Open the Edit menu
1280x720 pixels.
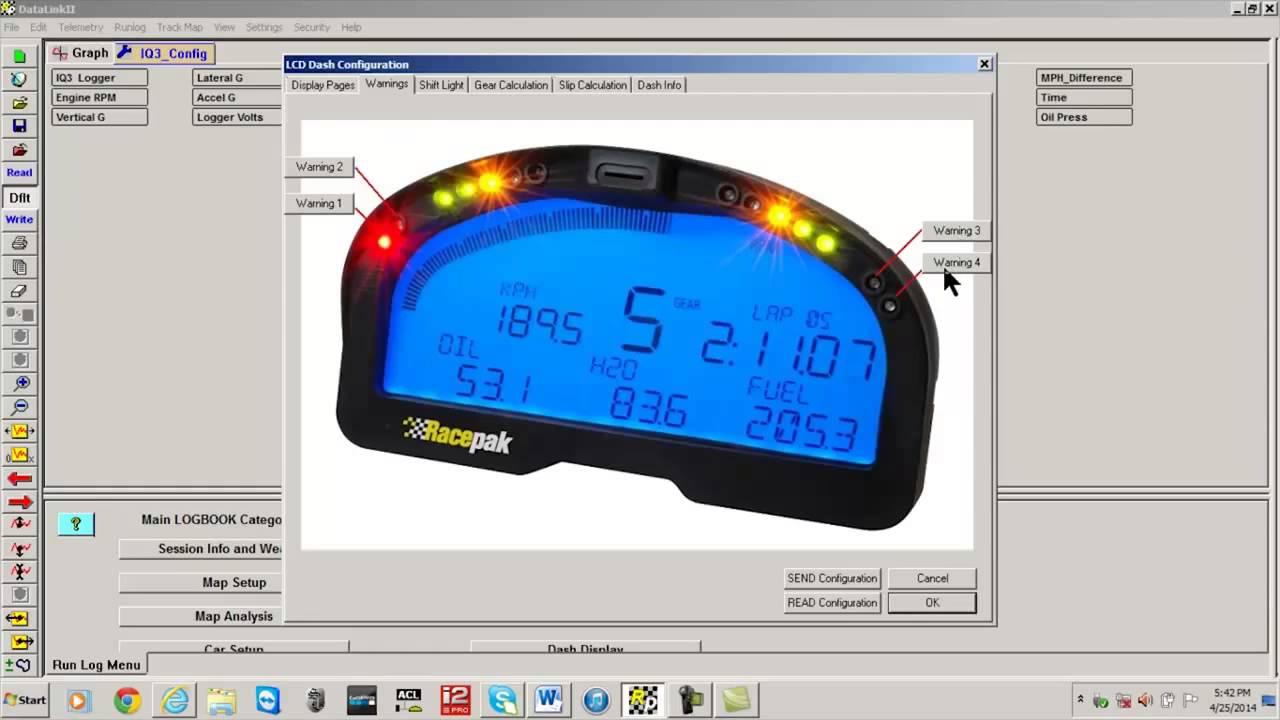[38, 27]
